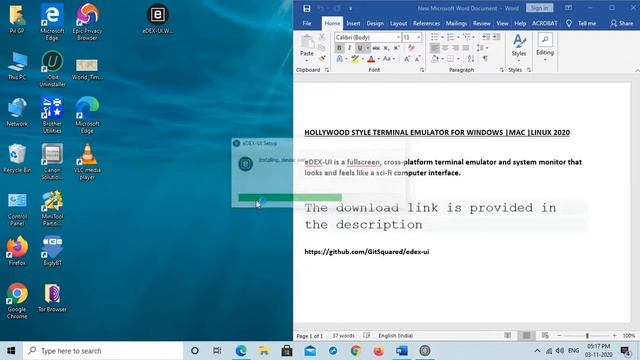
Task: Click the 37 words count in status bar
Action: [343, 336]
